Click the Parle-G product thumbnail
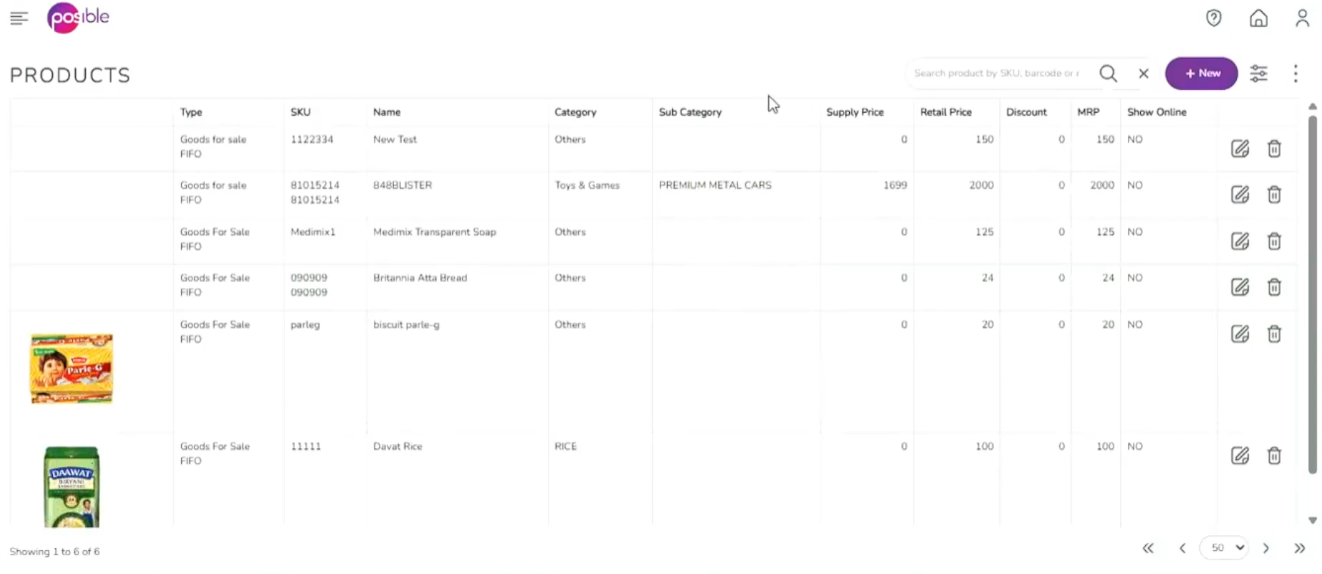Image resolution: width=1322 pixels, height=574 pixels. click(x=71, y=368)
